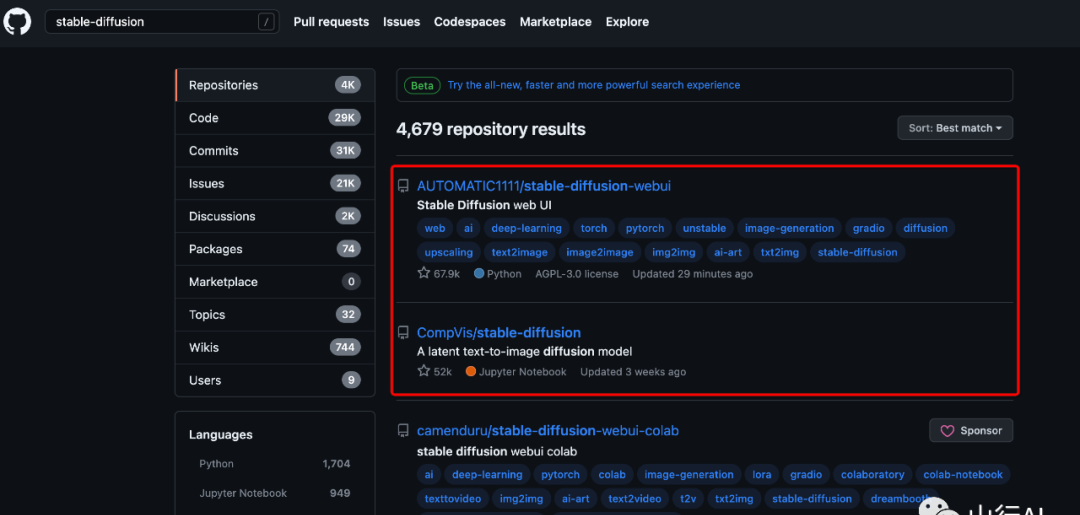Open AUTOMATIC1111/stable-diffusion-webui repository
The height and width of the screenshot is (515, 1080).
coord(543,186)
